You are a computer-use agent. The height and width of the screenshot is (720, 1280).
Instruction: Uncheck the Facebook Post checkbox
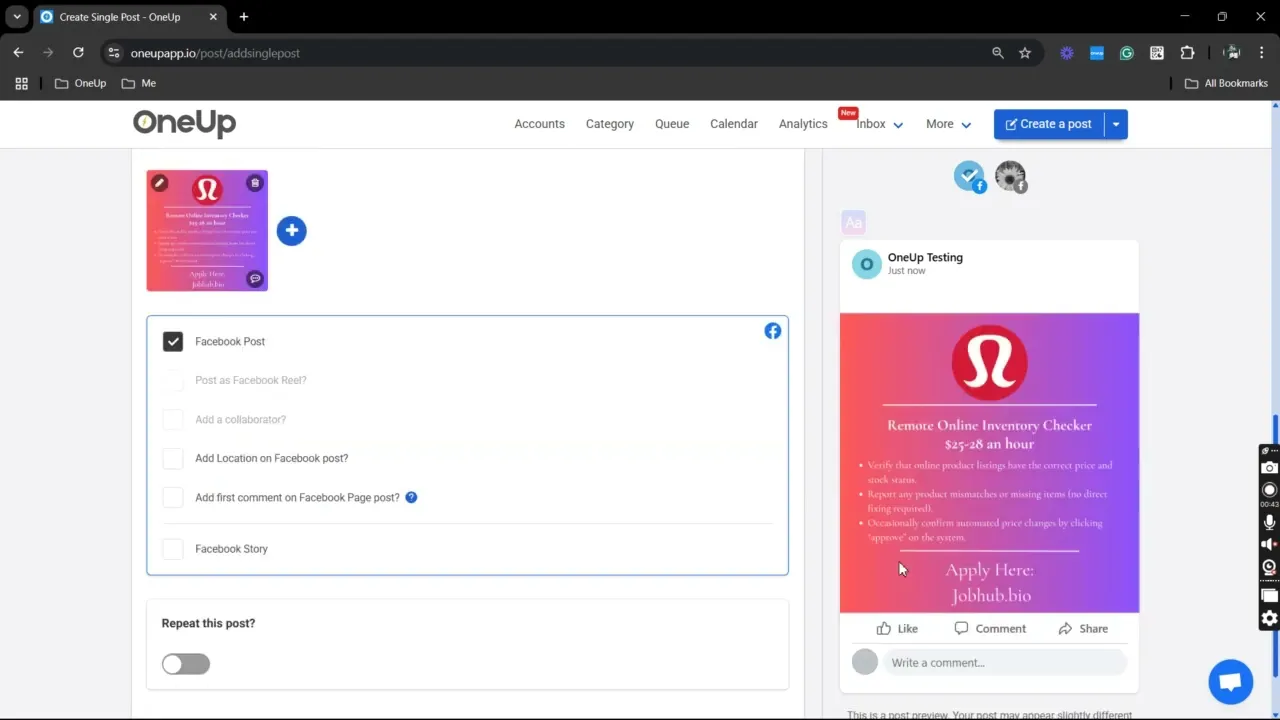coord(173,342)
